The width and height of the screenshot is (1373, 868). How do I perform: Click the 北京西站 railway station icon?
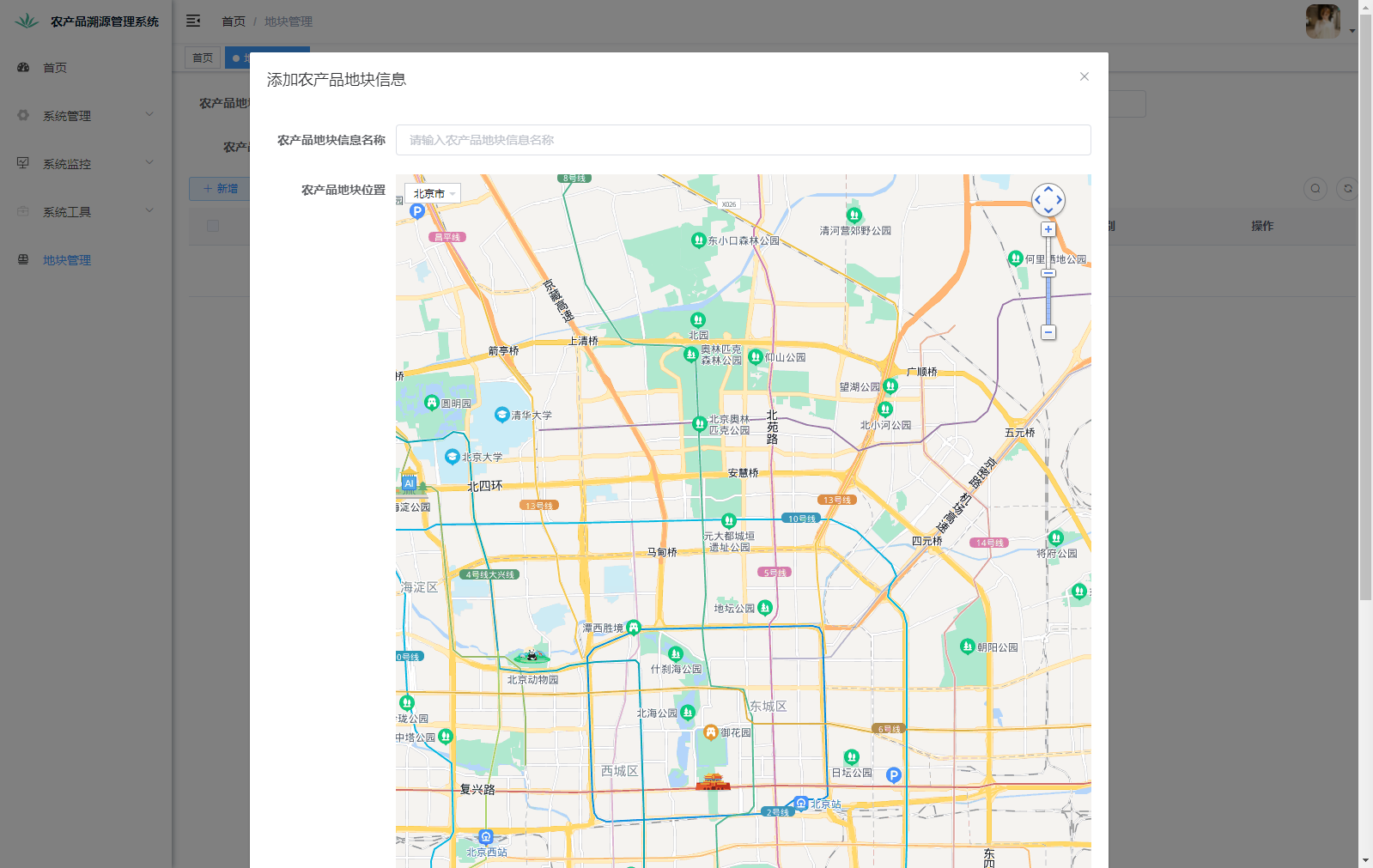coord(486,837)
